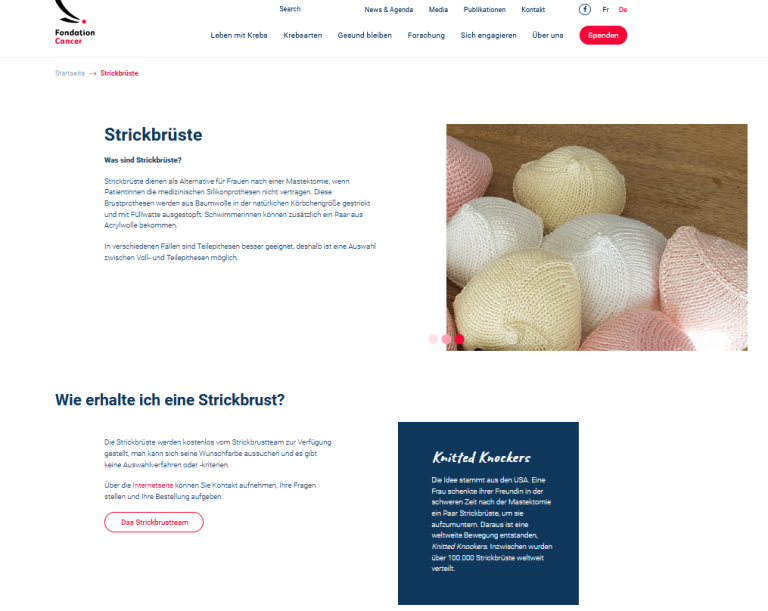Image resolution: width=768 pixels, height=611 pixels.
Task: Click the knitted breasts photo
Action: (x=597, y=237)
